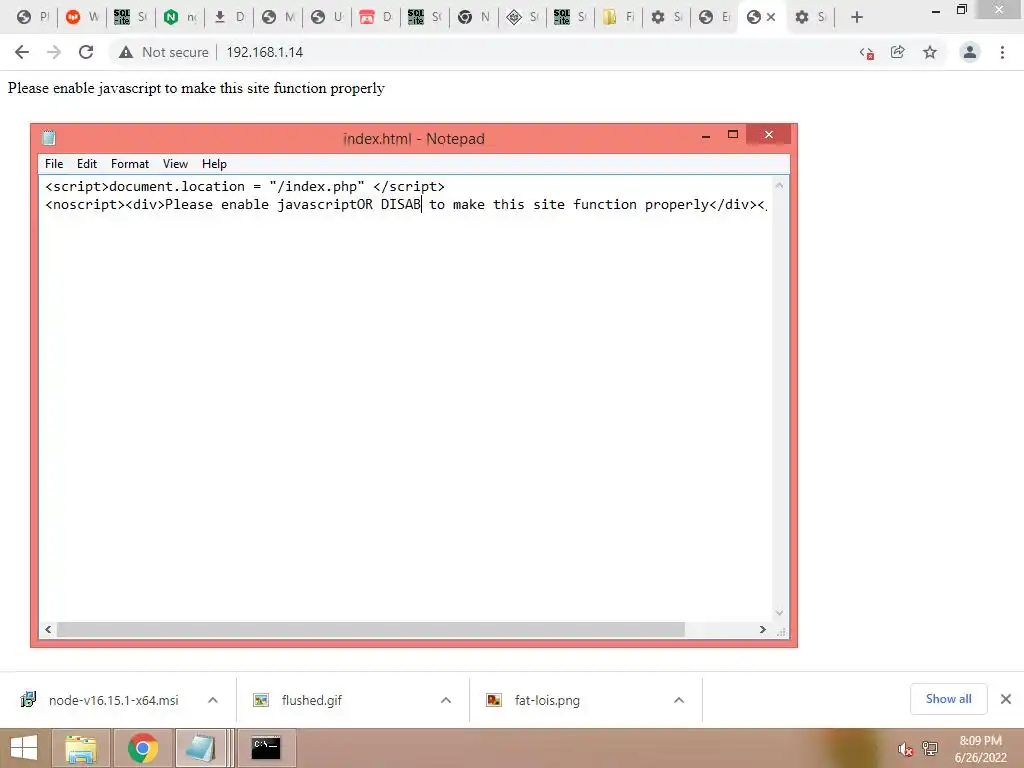Screen dimensions: 1024x768
Task: Open Notepad's File menu
Action: tap(54, 164)
